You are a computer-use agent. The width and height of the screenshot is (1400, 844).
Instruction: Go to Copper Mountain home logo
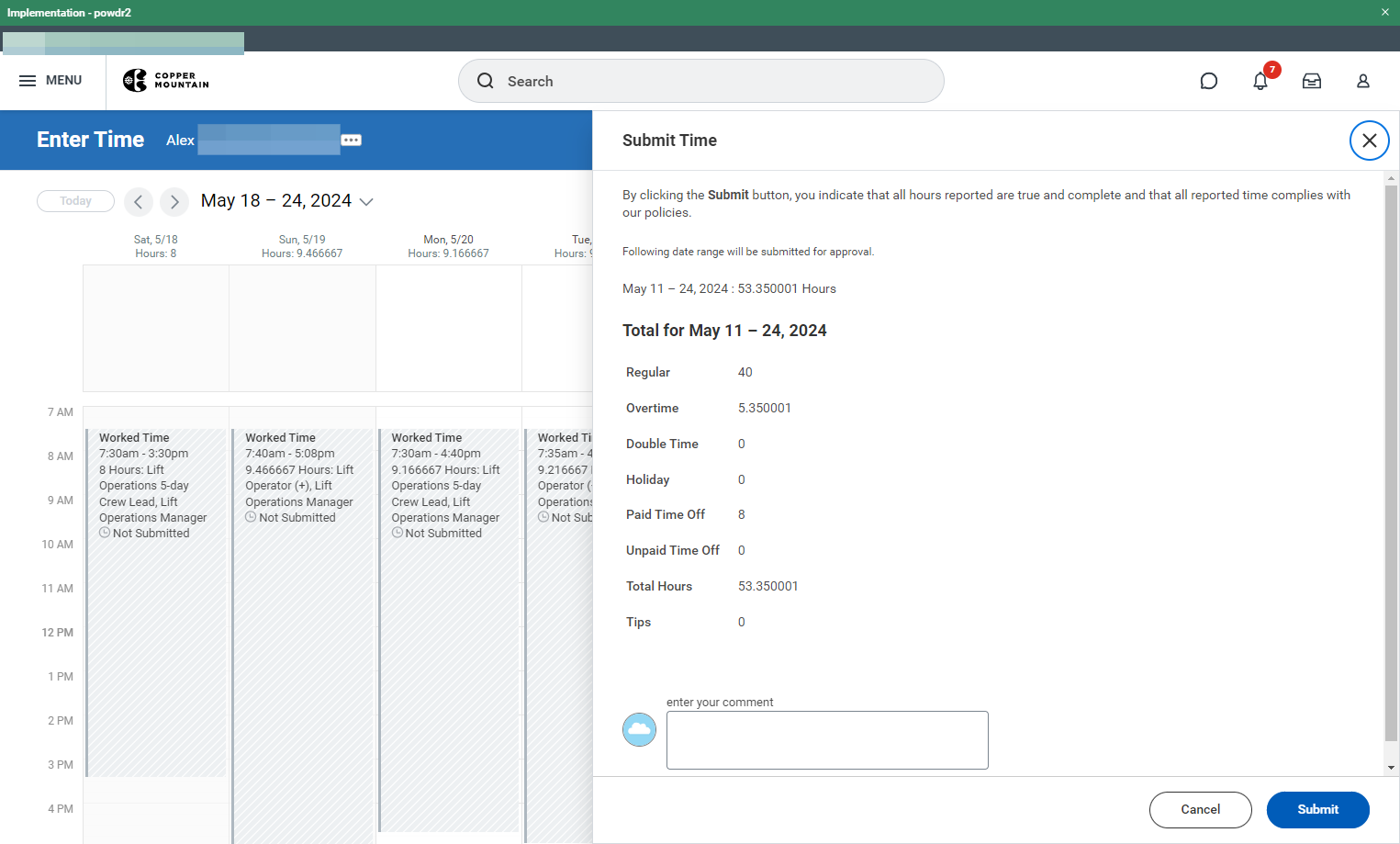(166, 81)
